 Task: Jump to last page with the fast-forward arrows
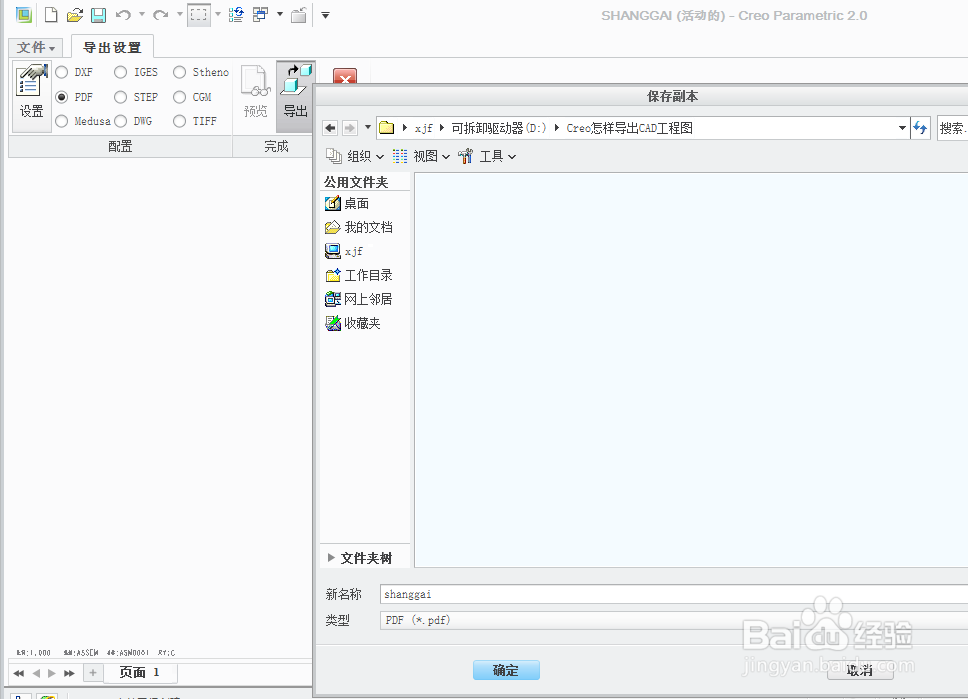click(x=69, y=673)
